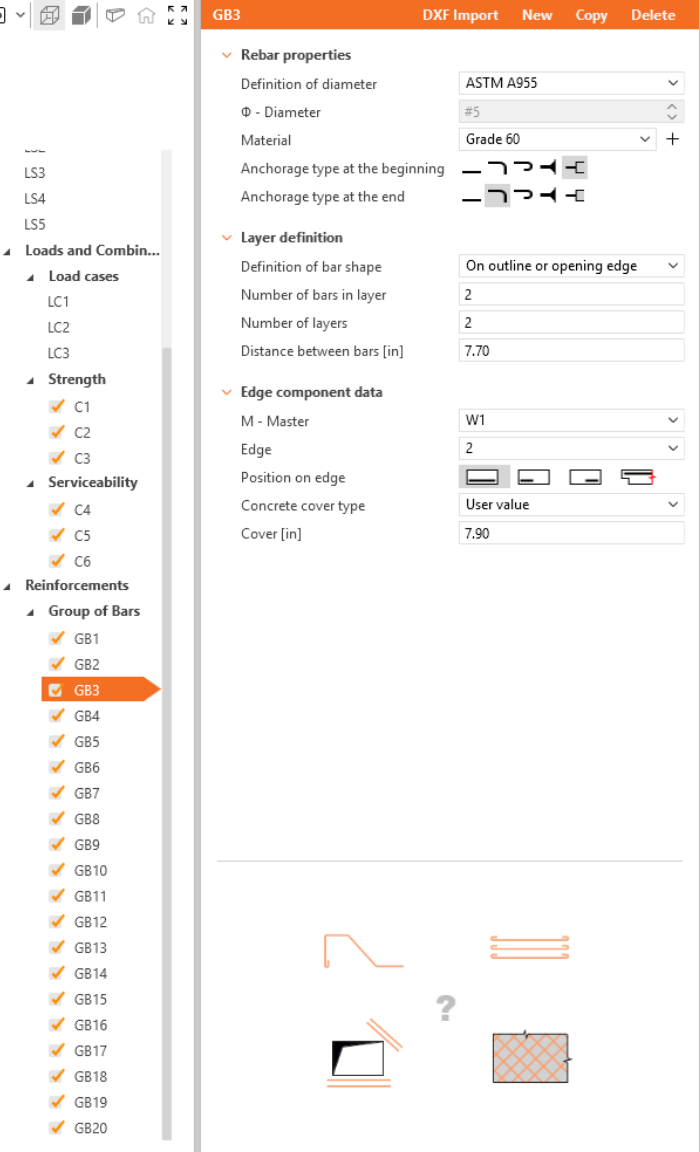Click the DXF Import button

pyautogui.click(x=460, y=15)
